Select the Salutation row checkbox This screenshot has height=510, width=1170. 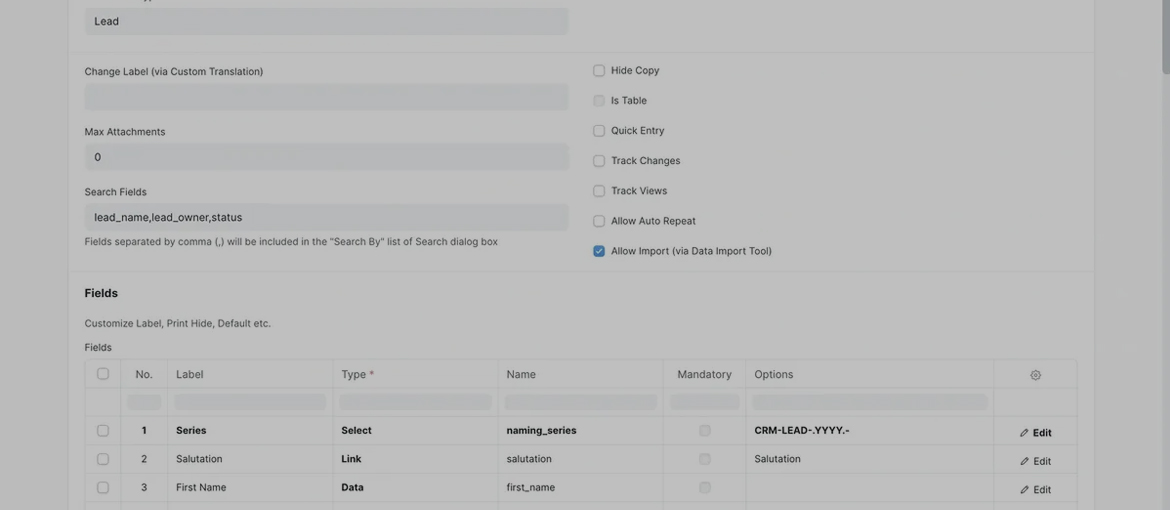[103, 459]
